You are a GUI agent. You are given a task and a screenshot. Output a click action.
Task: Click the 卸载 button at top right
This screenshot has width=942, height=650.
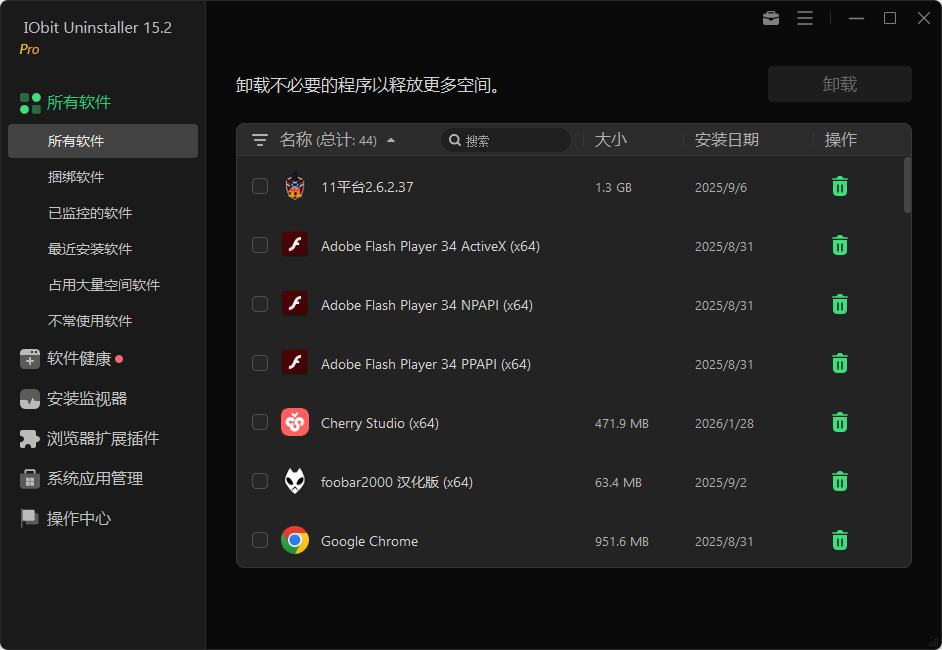pyautogui.click(x=839, y=83)
